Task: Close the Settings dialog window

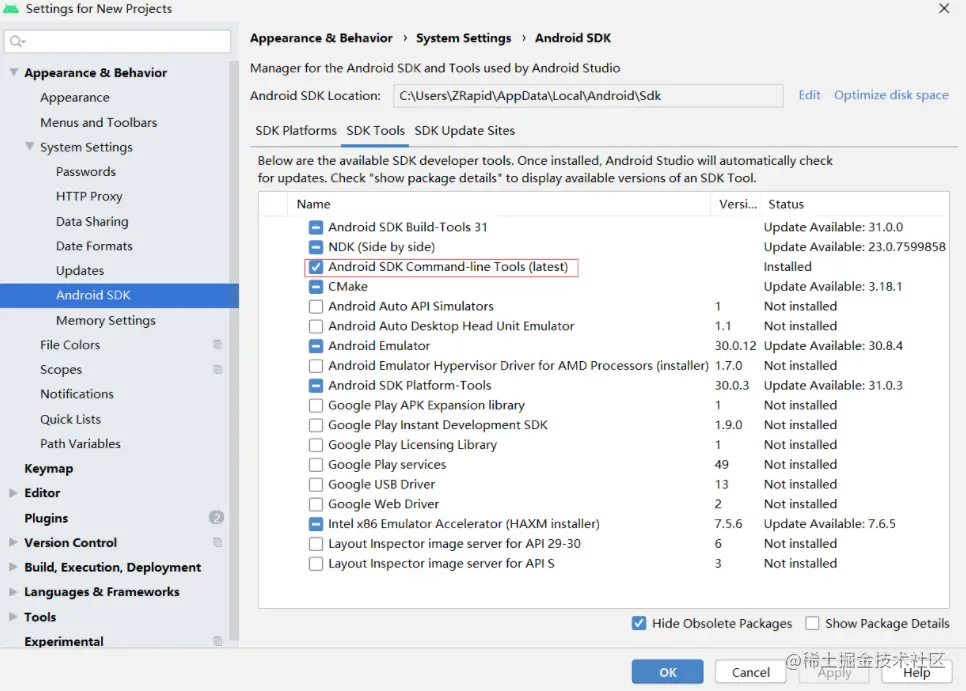Action: tap(944, 9)
